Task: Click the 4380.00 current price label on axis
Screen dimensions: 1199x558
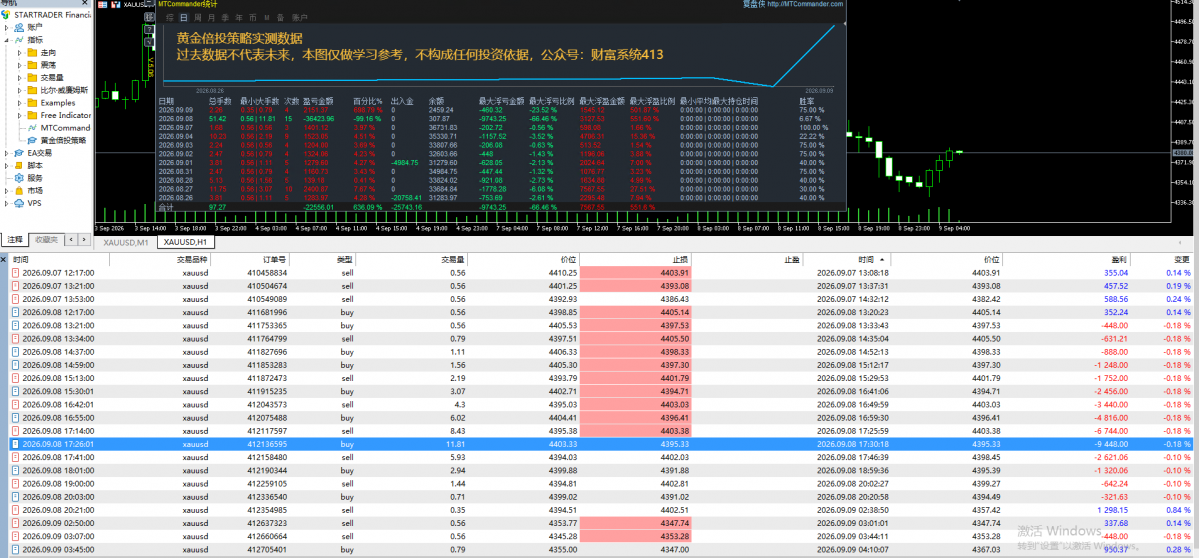Action: pyautogui.click(x=1184, y=152)
